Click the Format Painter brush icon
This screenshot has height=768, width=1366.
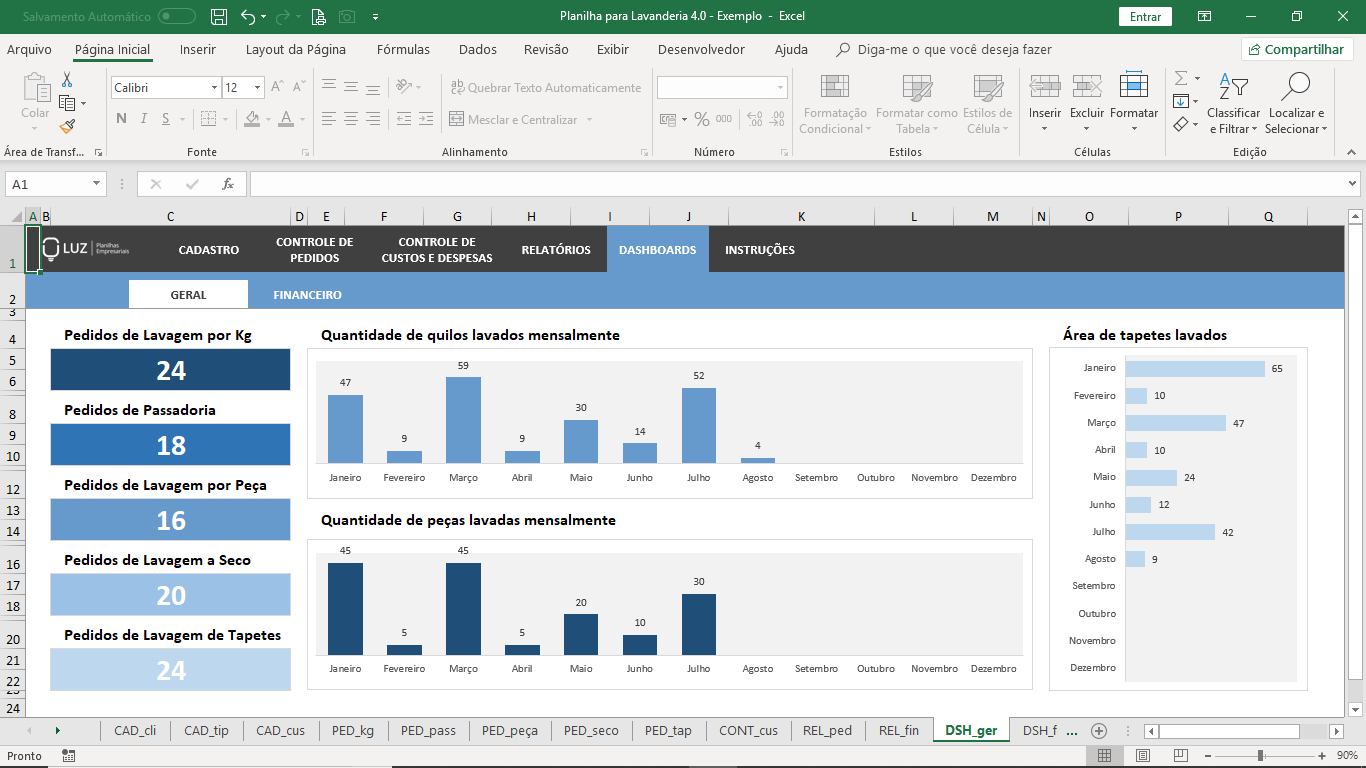click(67, 126)
